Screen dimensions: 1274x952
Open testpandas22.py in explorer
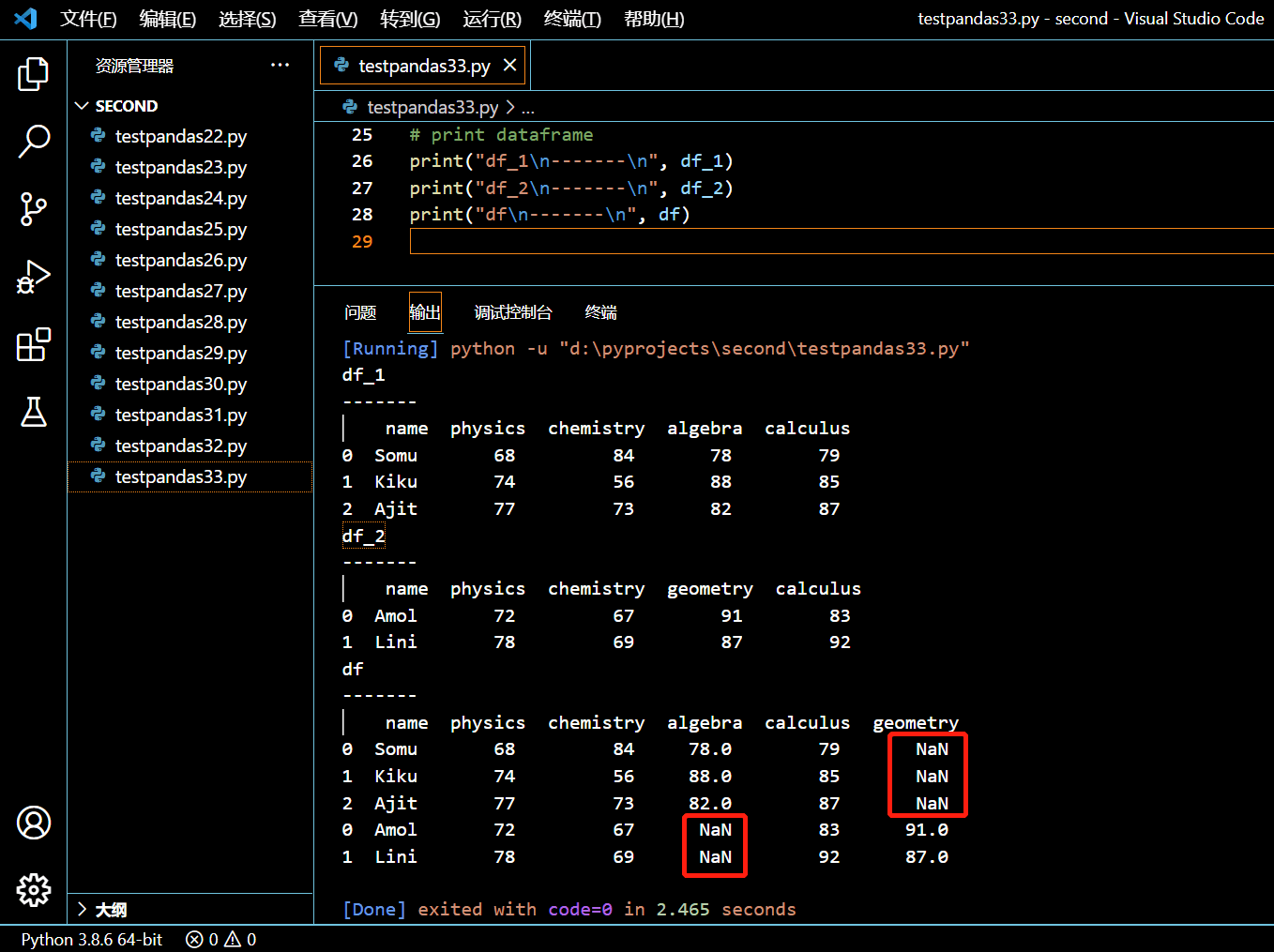point(190,136)
